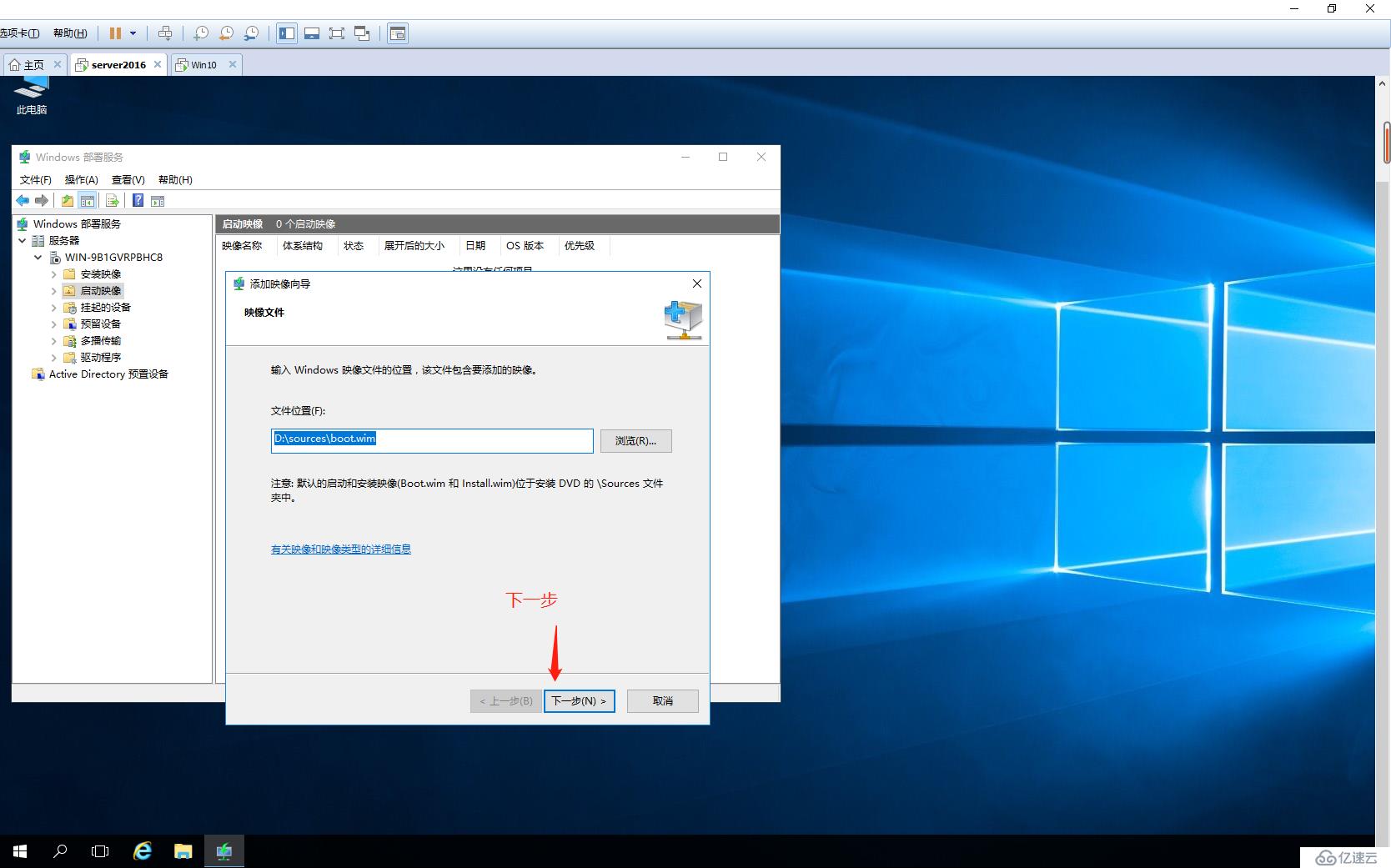Close the Win10 tab with its X
Viewport: 1391px width, 868px height.
coord(233,64)
